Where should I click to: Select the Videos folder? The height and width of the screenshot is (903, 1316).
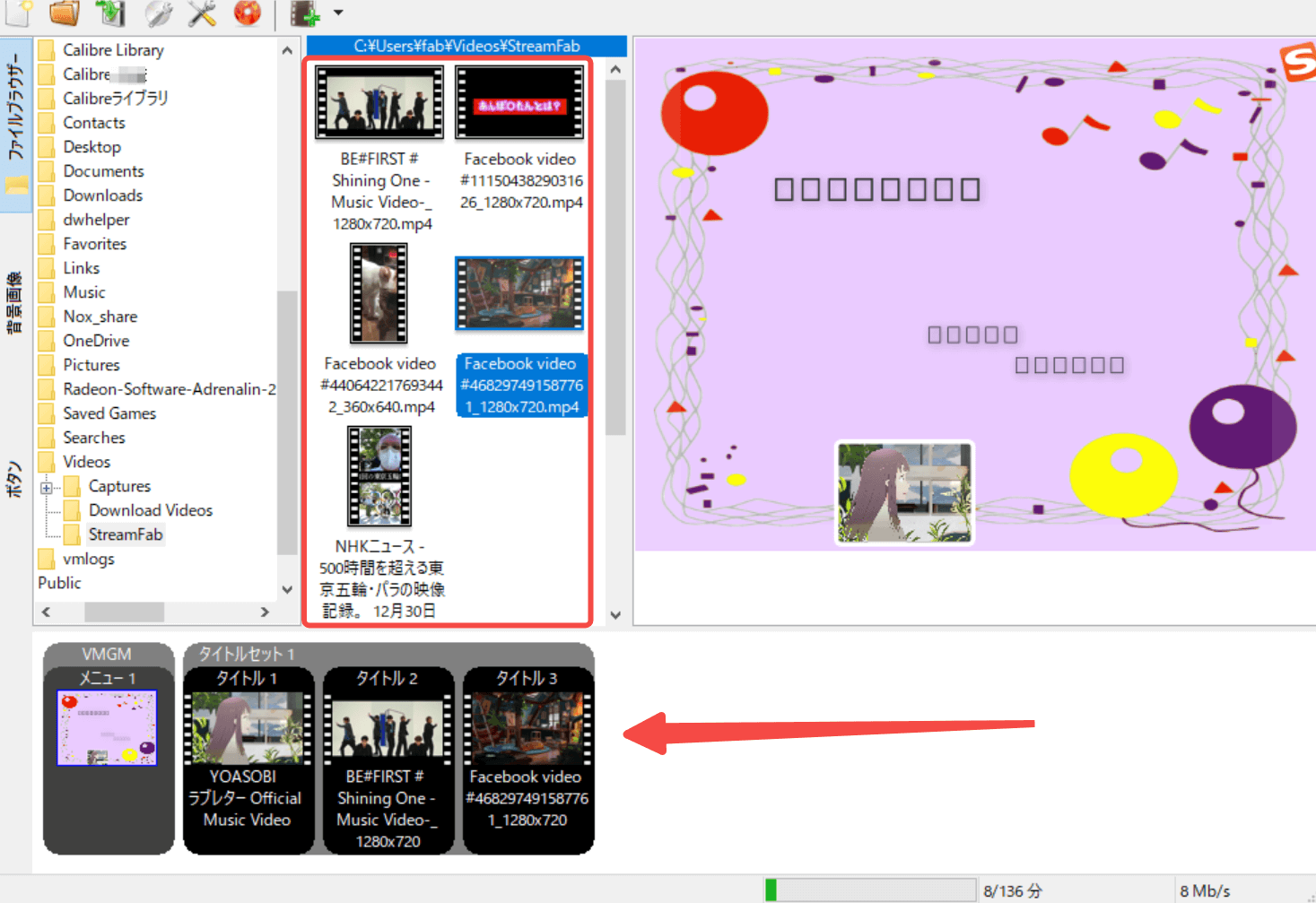[86, 462]
